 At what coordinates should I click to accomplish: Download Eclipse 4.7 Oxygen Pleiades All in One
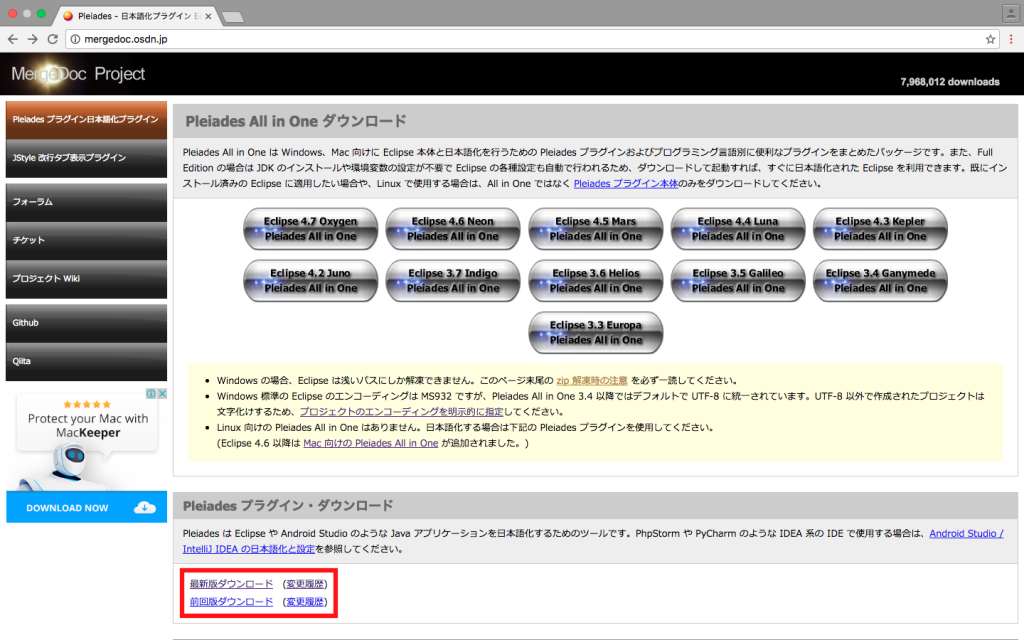coord(310,229)
